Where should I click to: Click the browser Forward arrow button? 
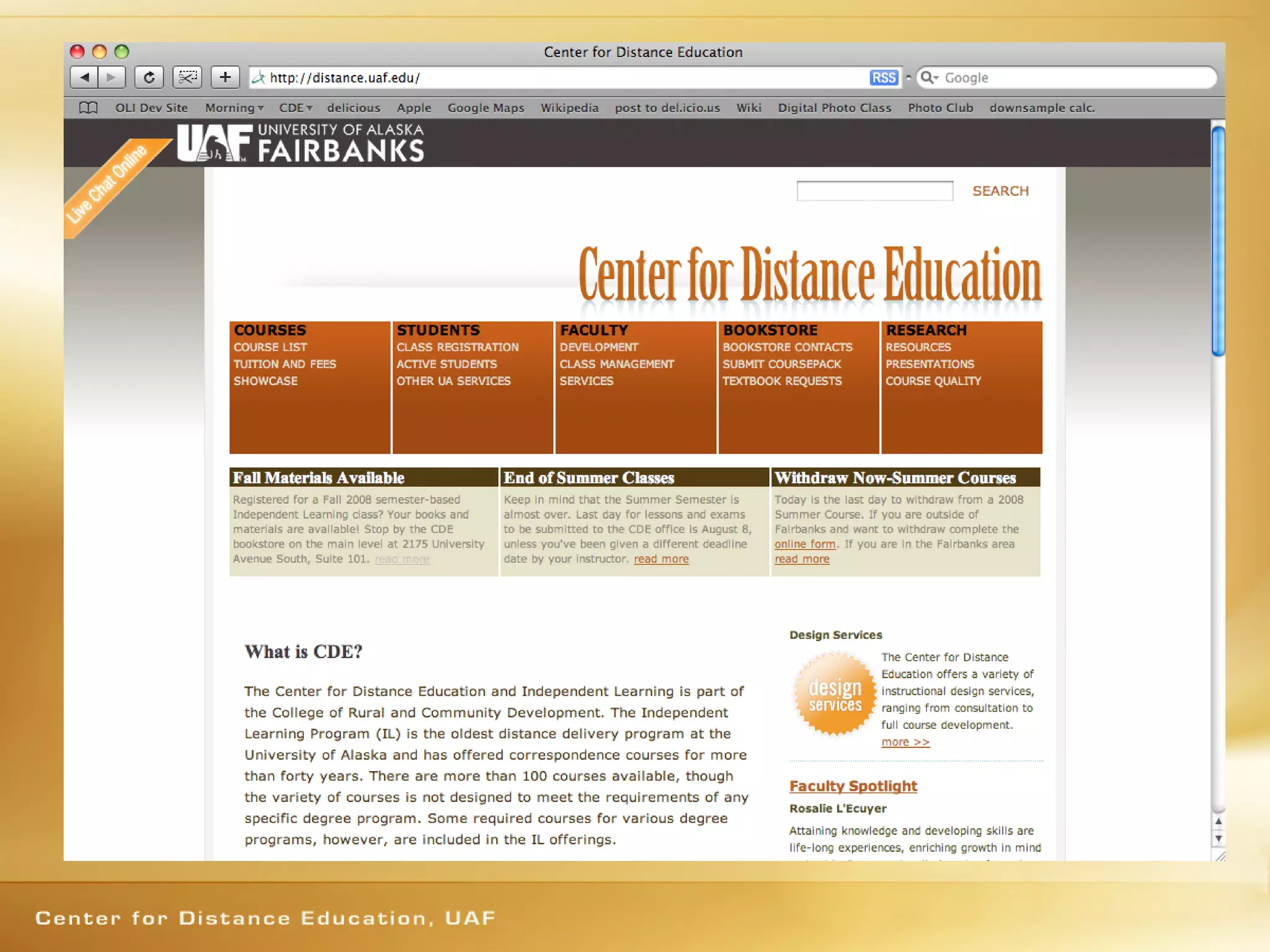112,77
